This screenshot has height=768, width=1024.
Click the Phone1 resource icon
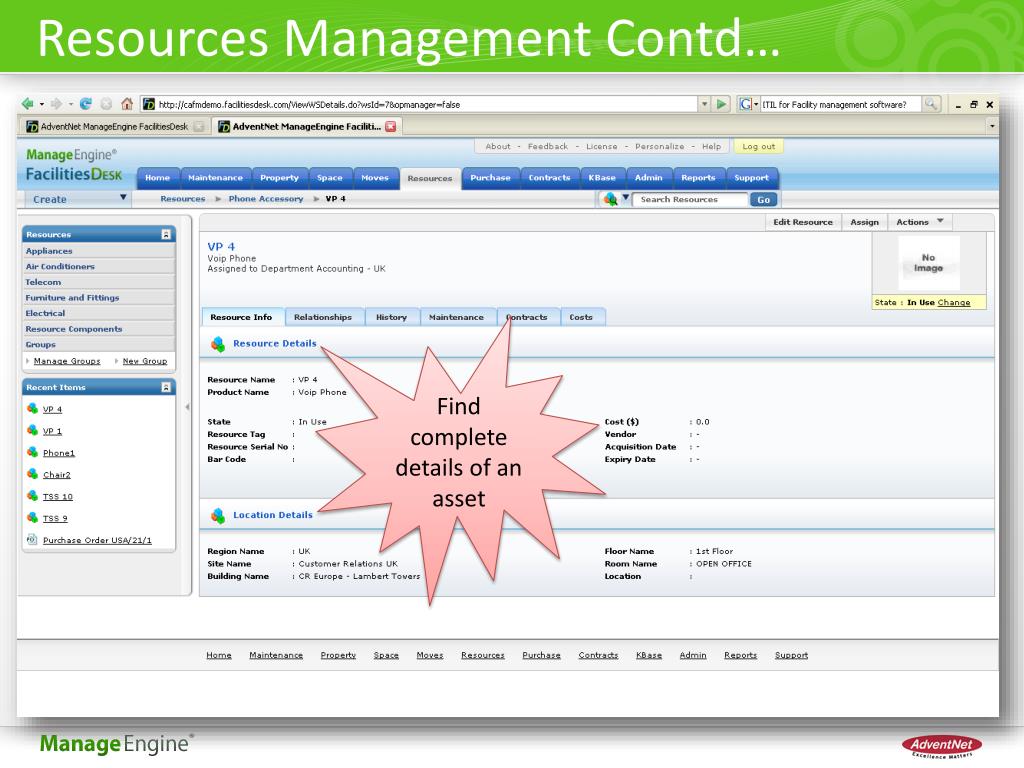[32, 452]
